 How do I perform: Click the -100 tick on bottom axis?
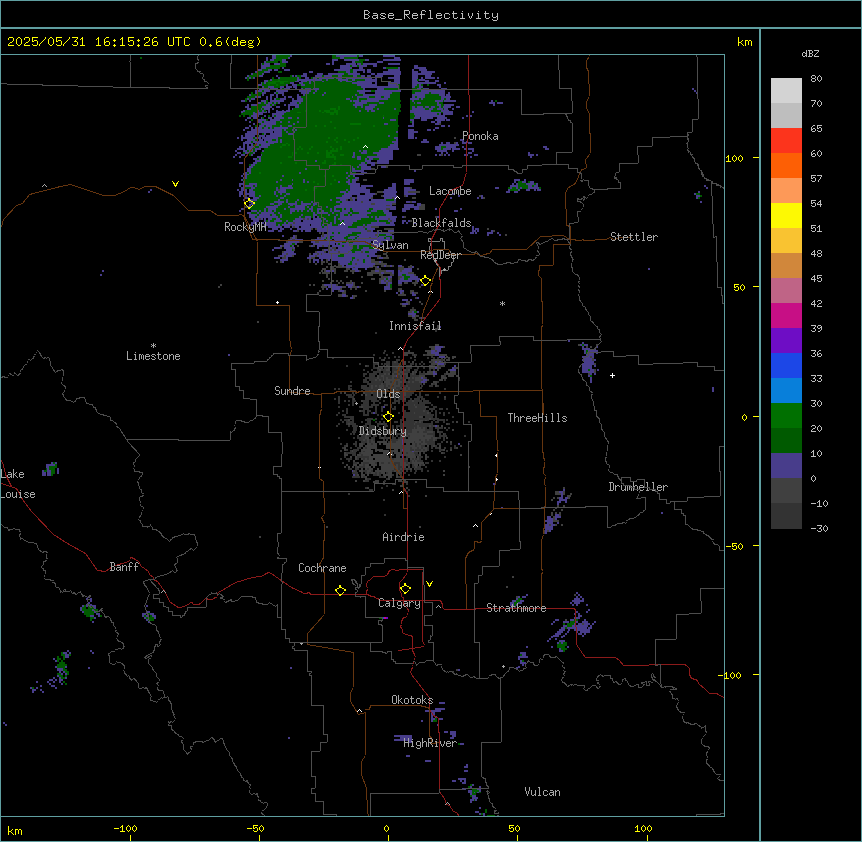[x=125, y=829]
